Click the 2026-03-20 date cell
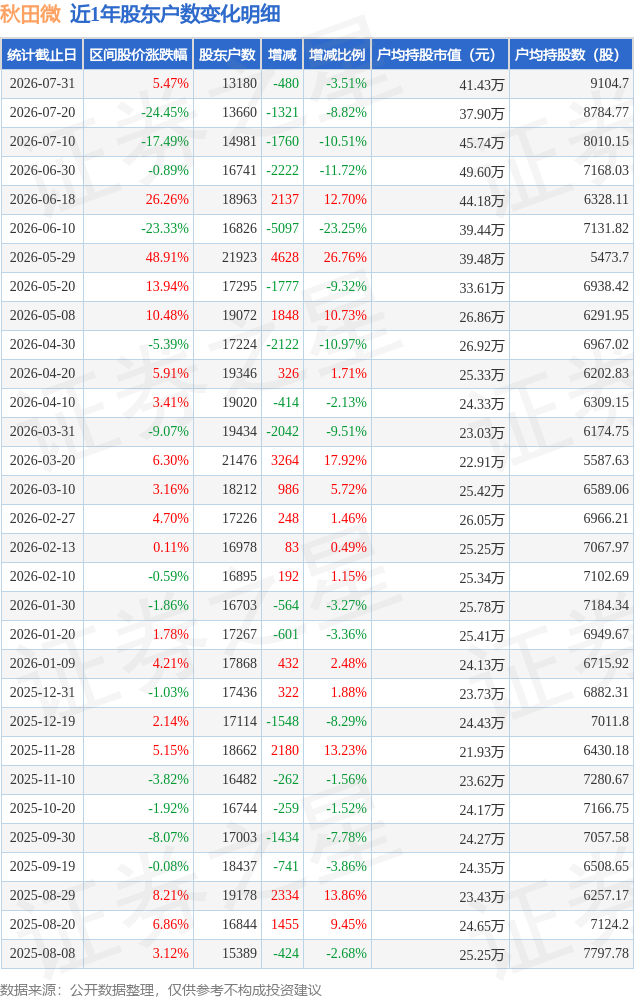Viewport: 634px width, 999px height. [x=42, y=461]
